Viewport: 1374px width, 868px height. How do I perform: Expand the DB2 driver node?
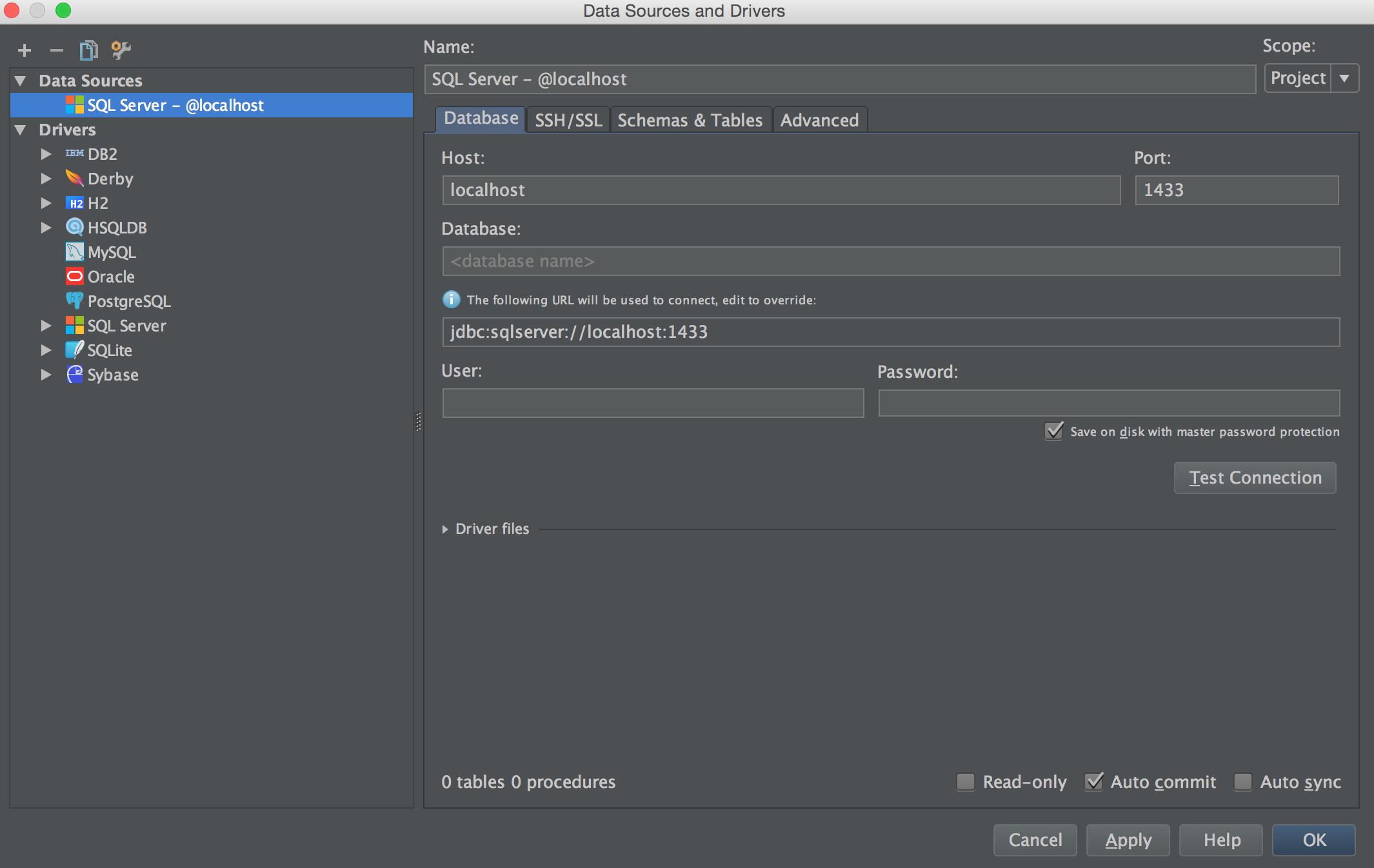[x=46, y=154]
